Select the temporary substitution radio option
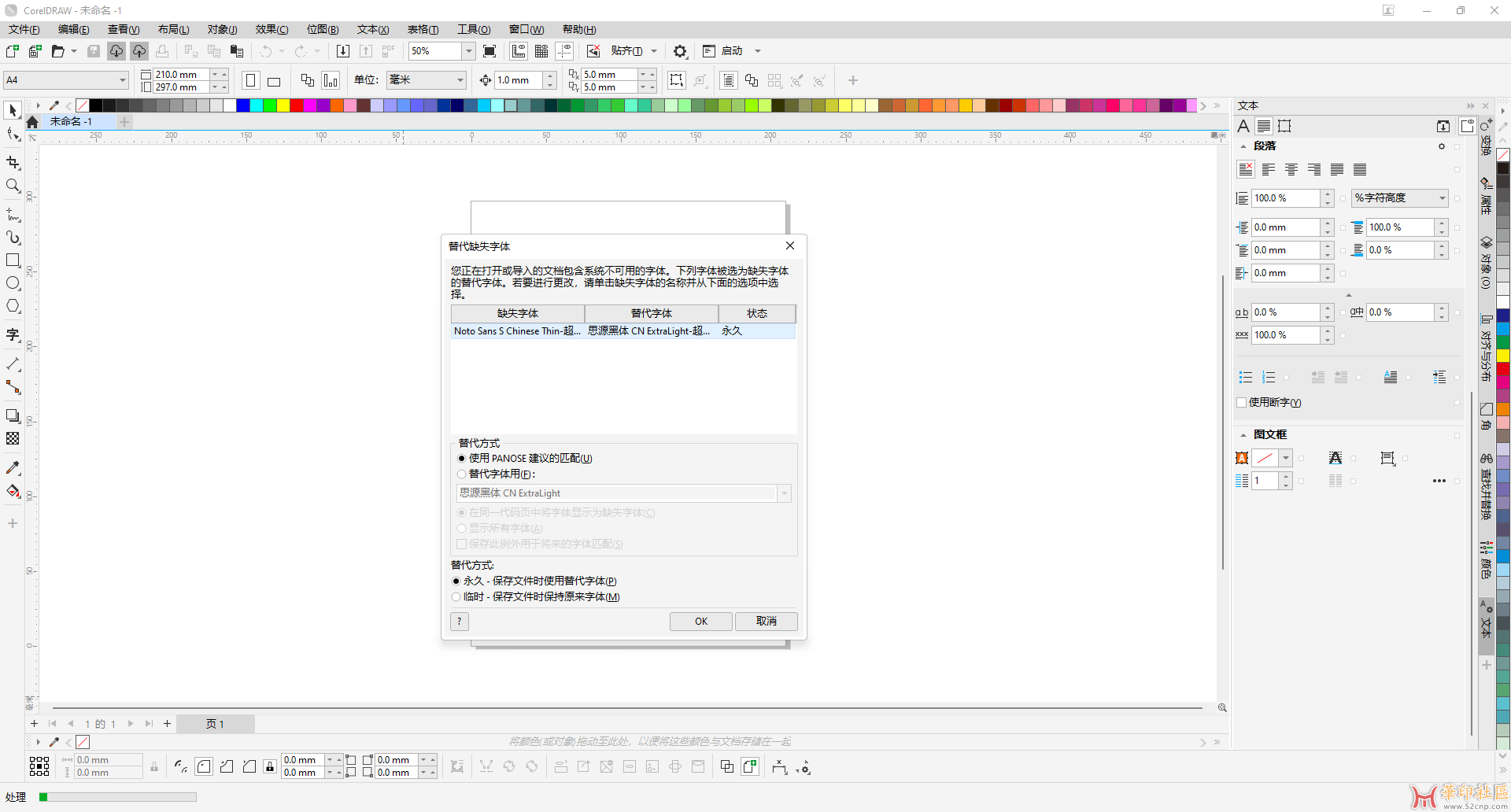 pyautogui.click(x=456, y=597)
